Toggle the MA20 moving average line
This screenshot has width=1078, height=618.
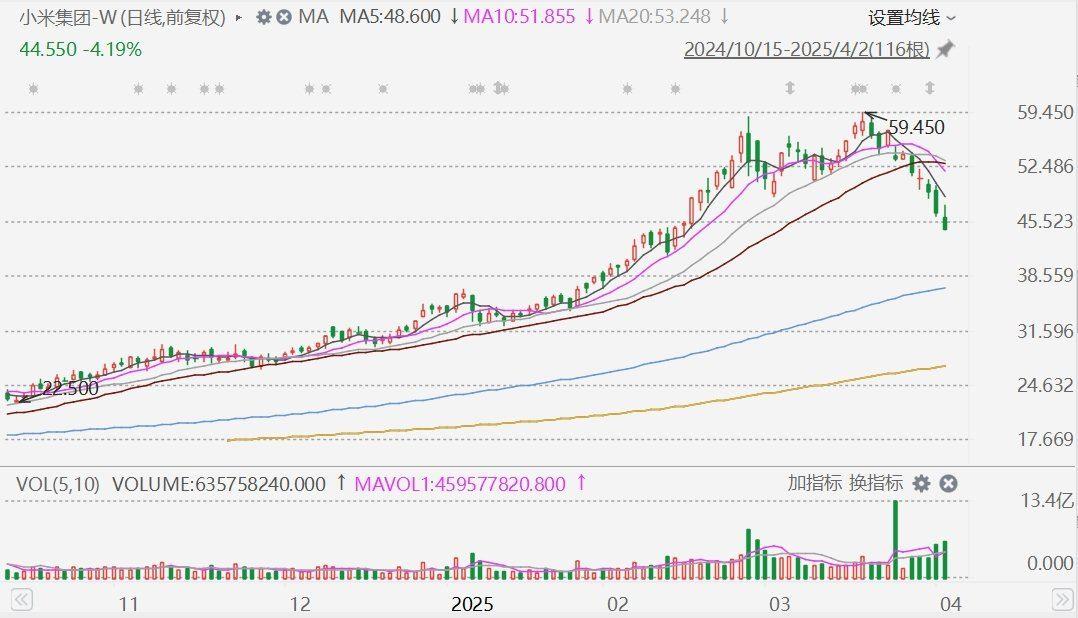point(654,17)
